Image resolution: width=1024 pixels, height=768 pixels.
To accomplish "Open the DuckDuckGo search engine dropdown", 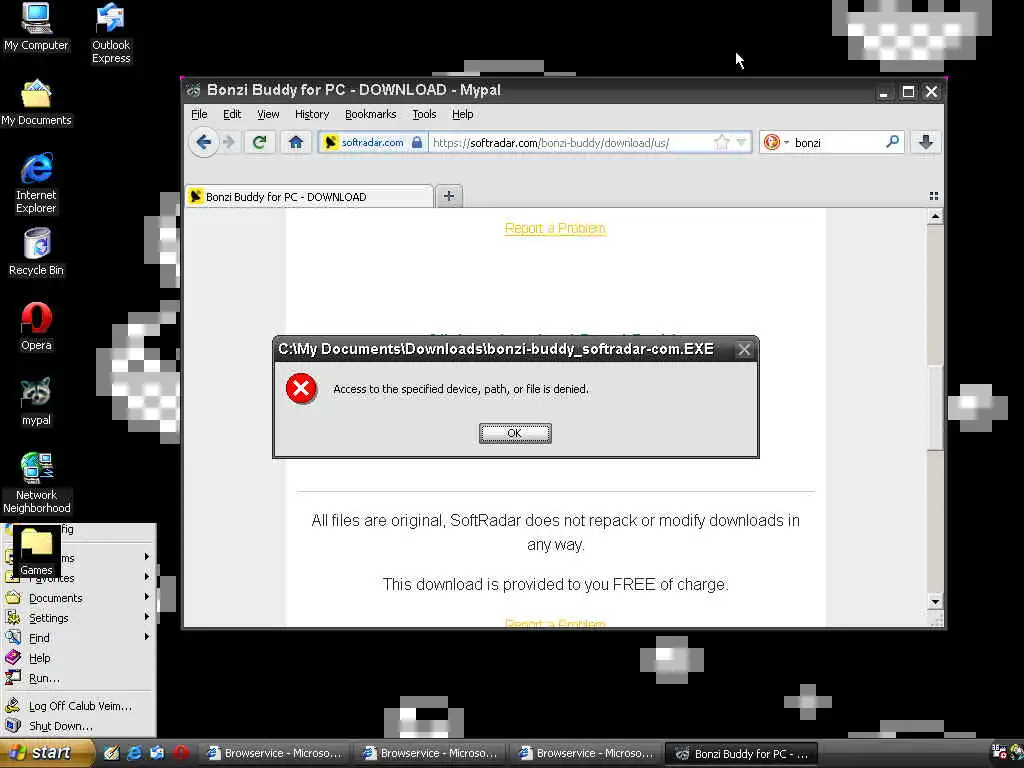I will point(776,142).
